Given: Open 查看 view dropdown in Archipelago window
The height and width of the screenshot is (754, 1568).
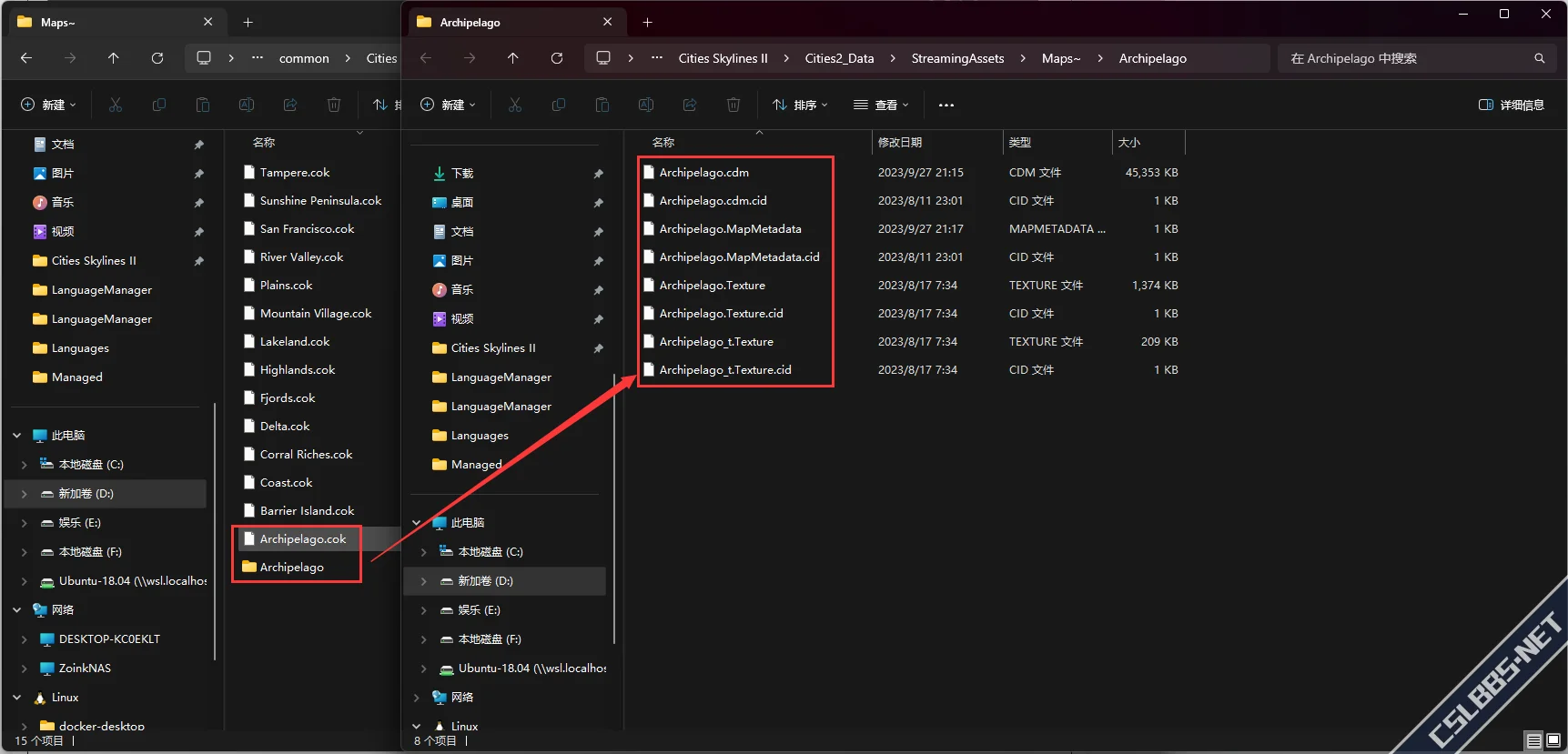Looking at the screenshot, I should tap(881, 106).
